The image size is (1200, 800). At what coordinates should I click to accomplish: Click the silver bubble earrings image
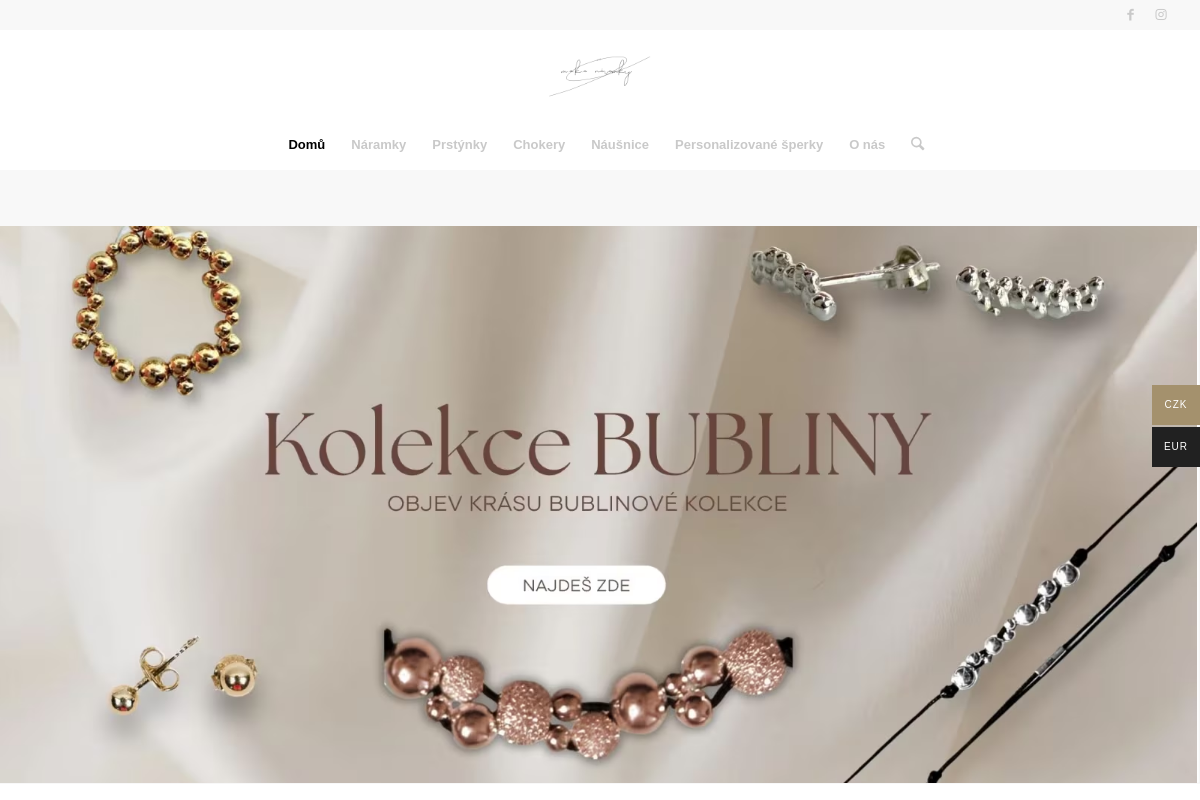tap(929, 285)
